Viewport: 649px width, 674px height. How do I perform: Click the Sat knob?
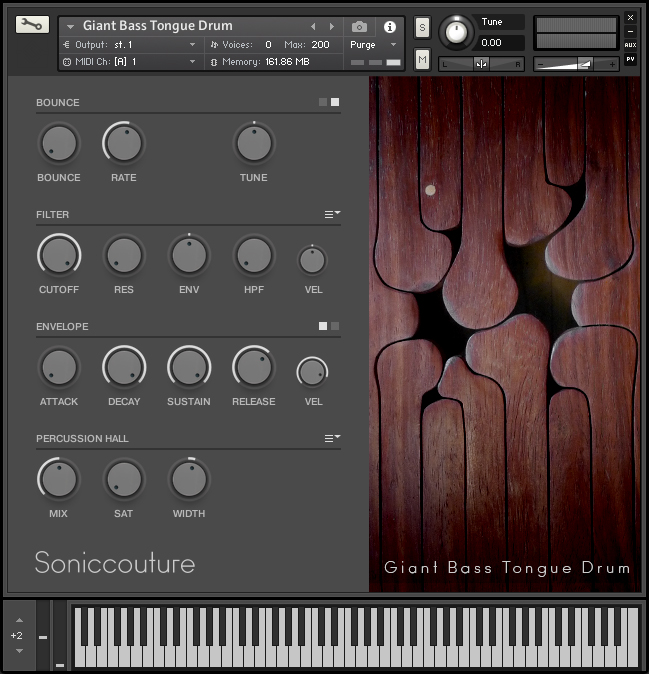point(124,479)
